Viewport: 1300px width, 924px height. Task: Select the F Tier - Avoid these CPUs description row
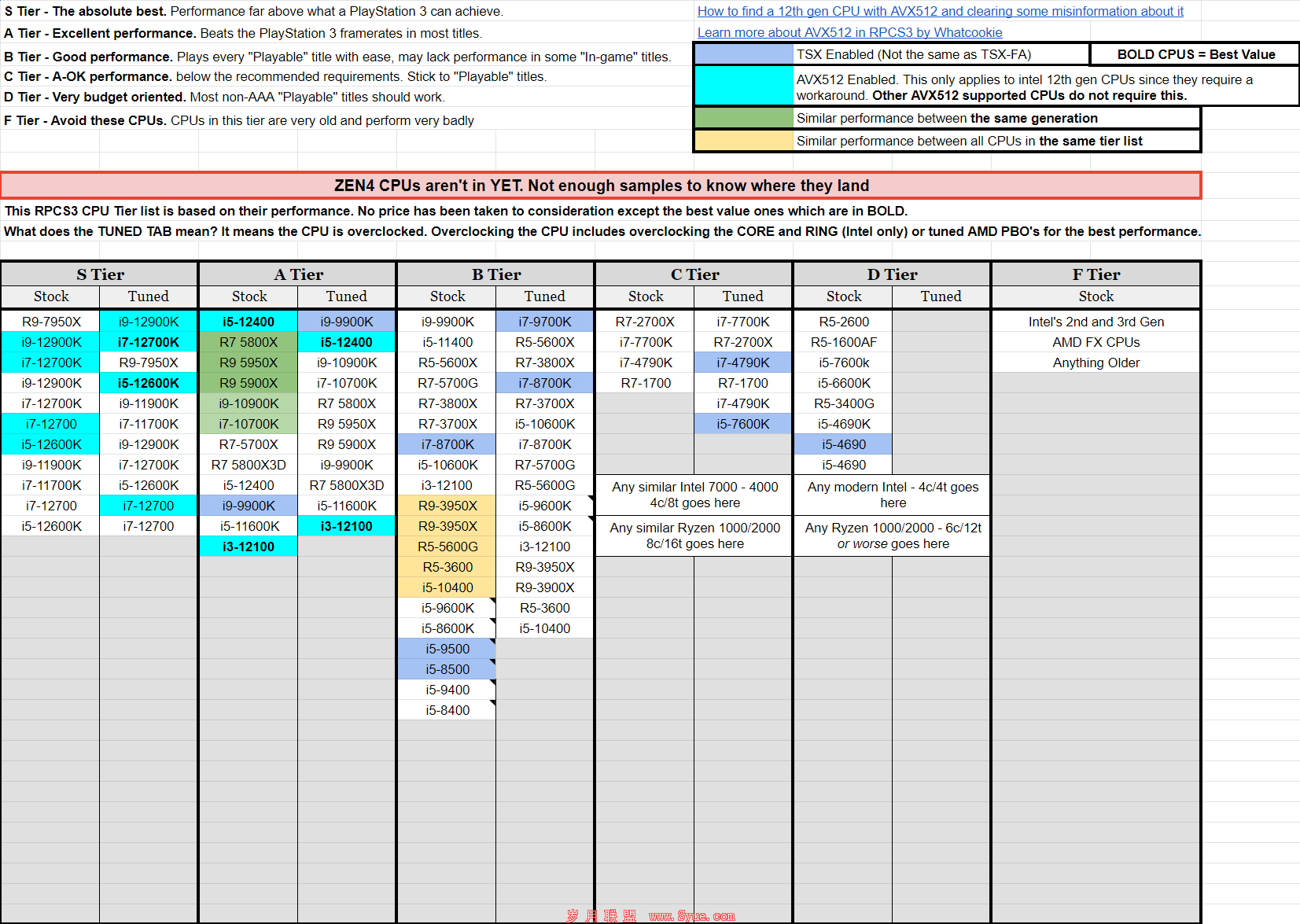tap(239, 120)
